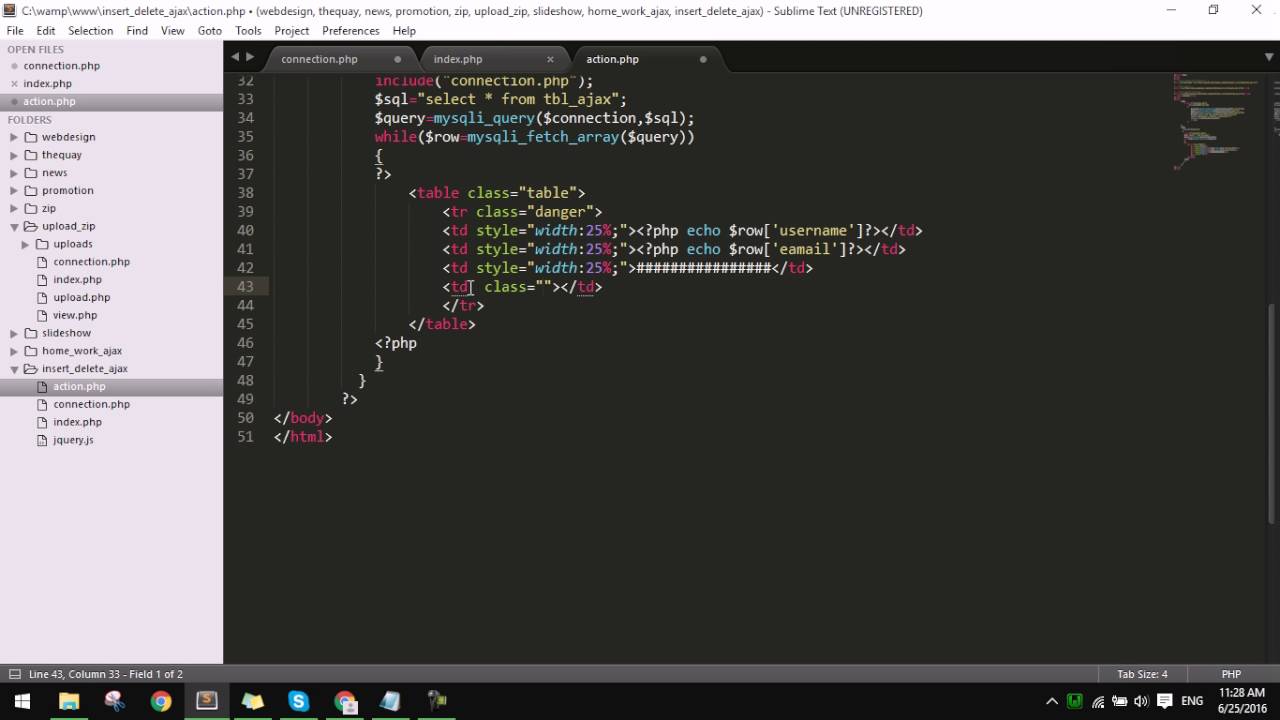
Task: Expand the news folder arrow
Action: pyautogui.click(x=14, y=173)
